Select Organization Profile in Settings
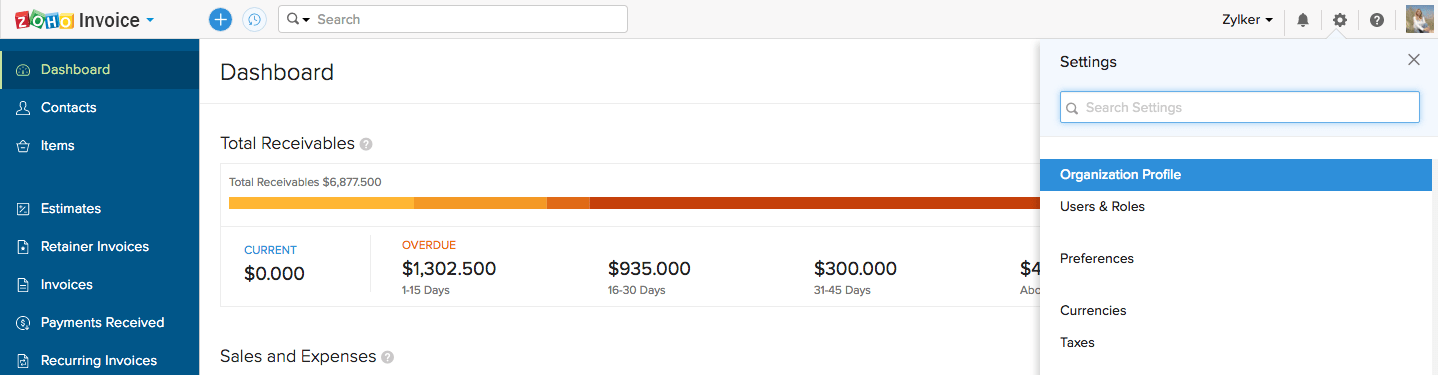Image resolution: width=1438 pixels, height=375 pixels. 1236,175
